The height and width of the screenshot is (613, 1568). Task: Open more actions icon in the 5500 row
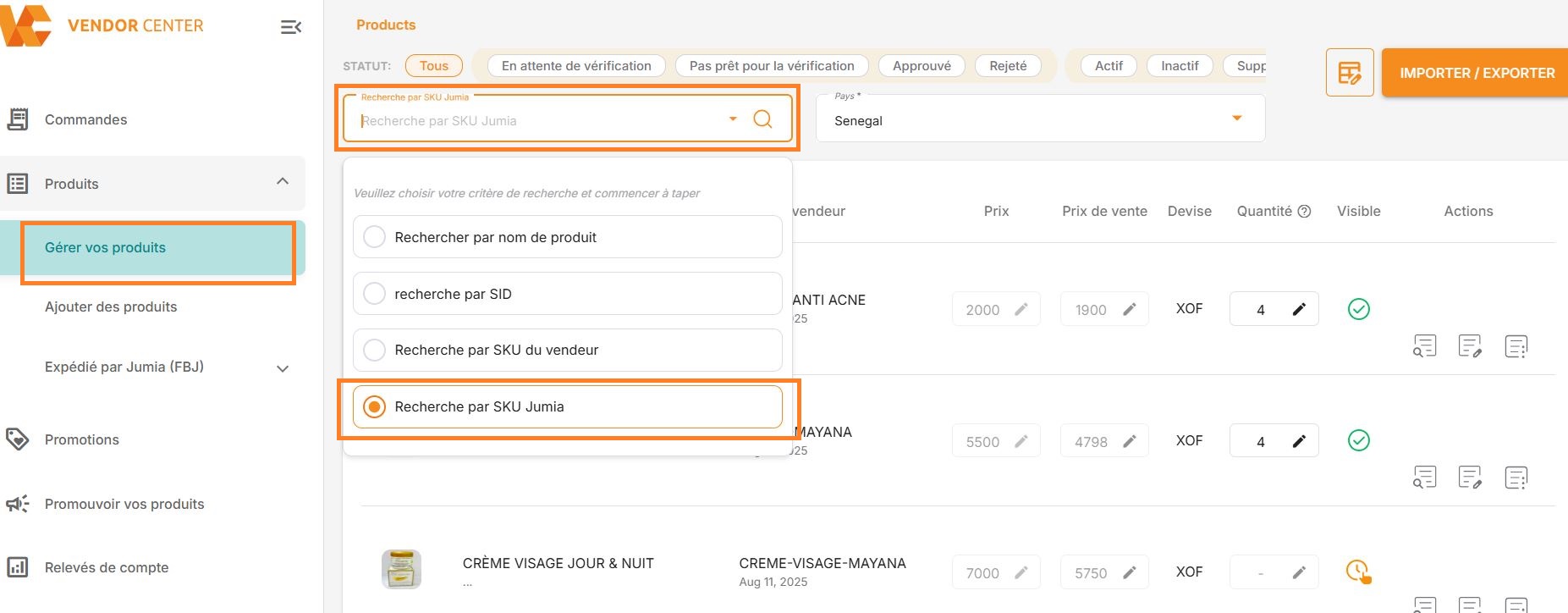click(1516, 478)
